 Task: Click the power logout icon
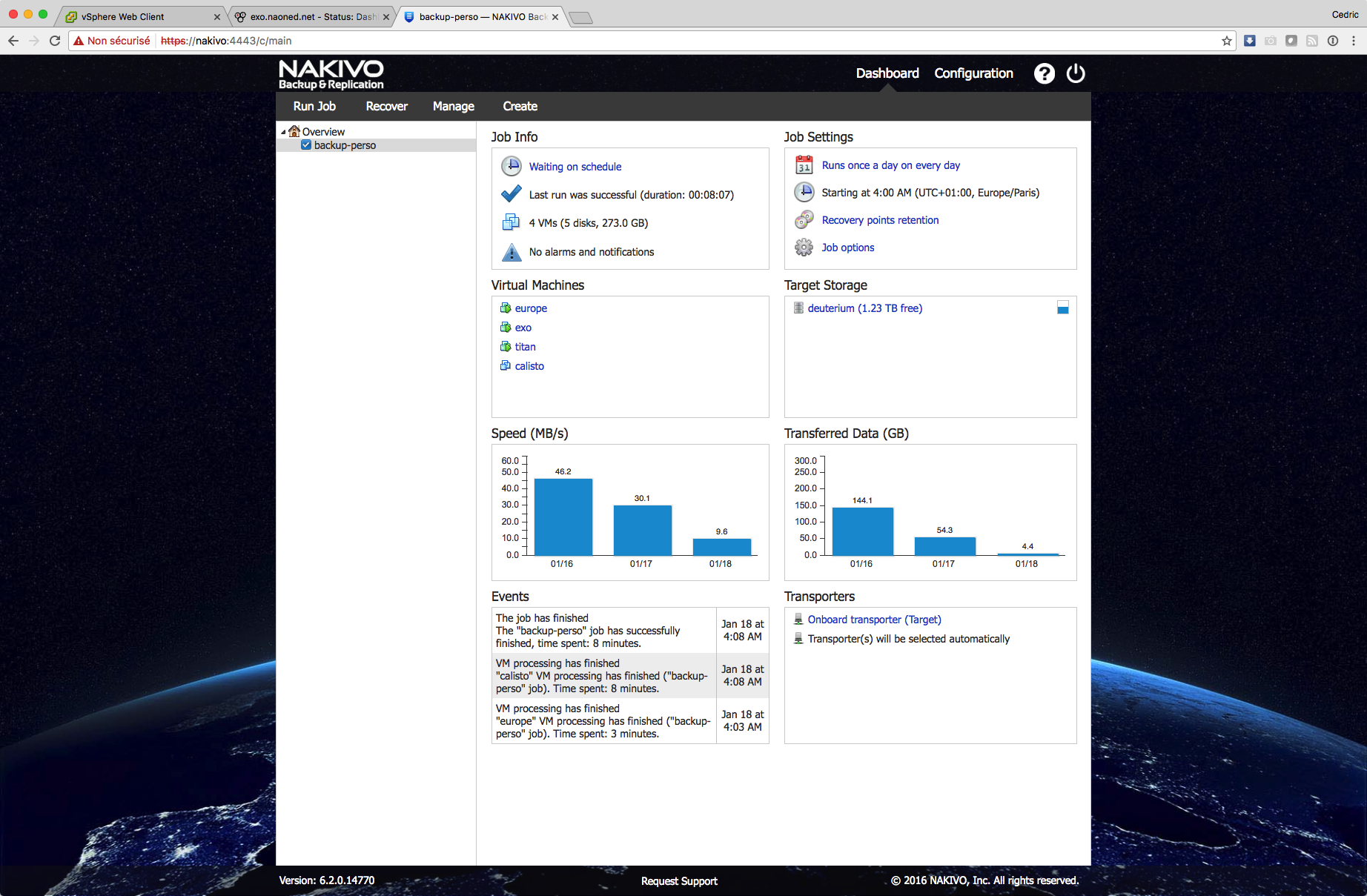(1075, 74)
